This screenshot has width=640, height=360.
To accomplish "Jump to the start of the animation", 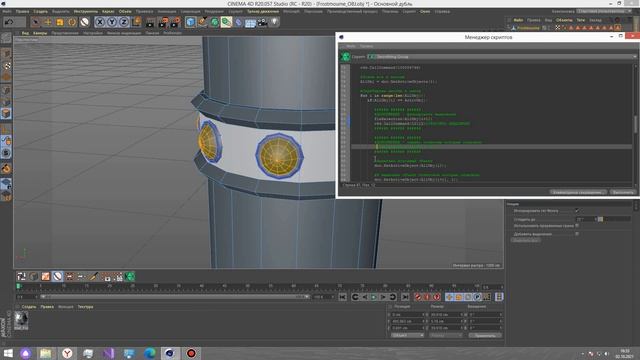I will coord(342,297).
